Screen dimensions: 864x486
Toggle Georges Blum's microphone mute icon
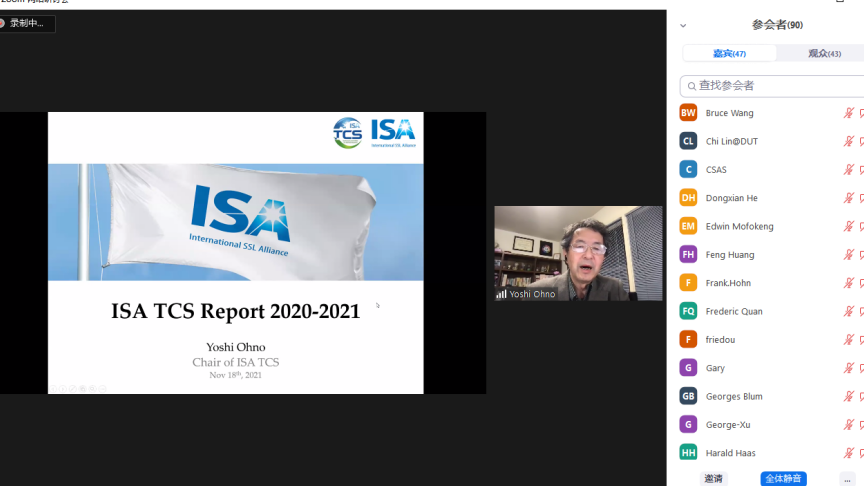click(848, 396)
